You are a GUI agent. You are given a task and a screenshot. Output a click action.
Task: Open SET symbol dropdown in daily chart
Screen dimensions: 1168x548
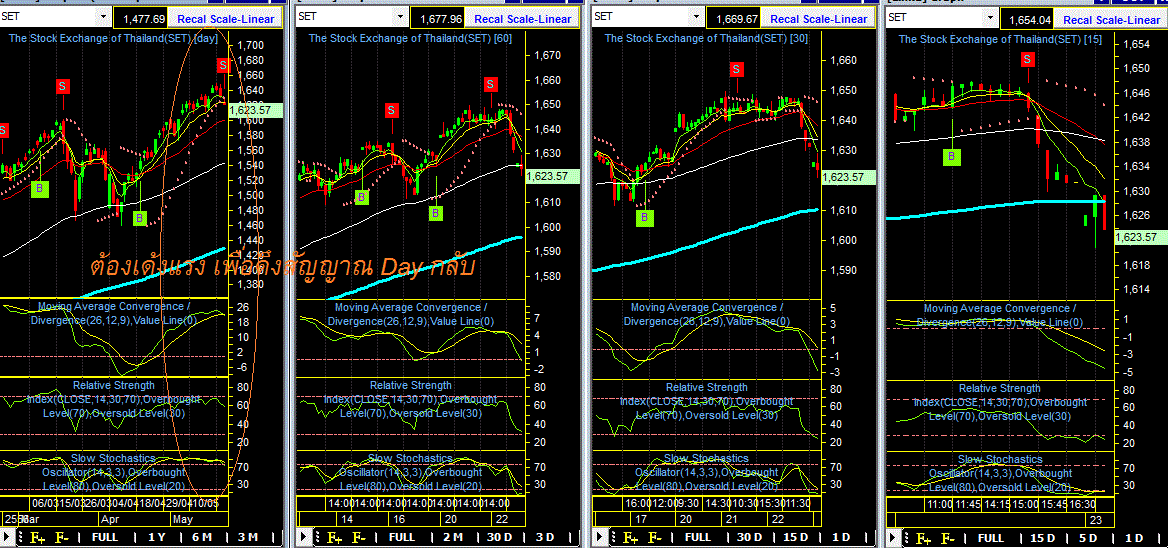click(103, 16)
